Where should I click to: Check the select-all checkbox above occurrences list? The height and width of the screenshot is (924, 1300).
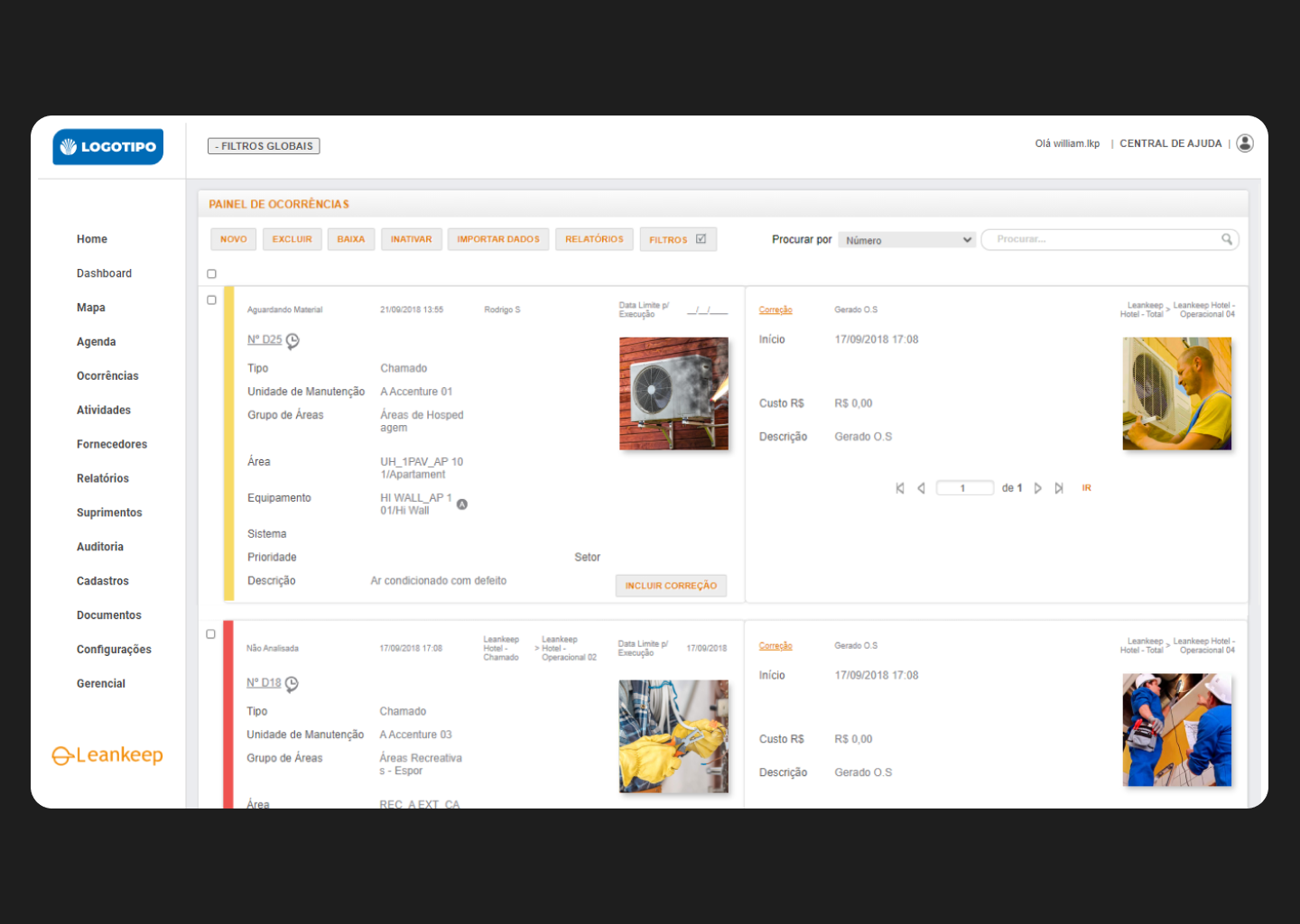[211, 273]
